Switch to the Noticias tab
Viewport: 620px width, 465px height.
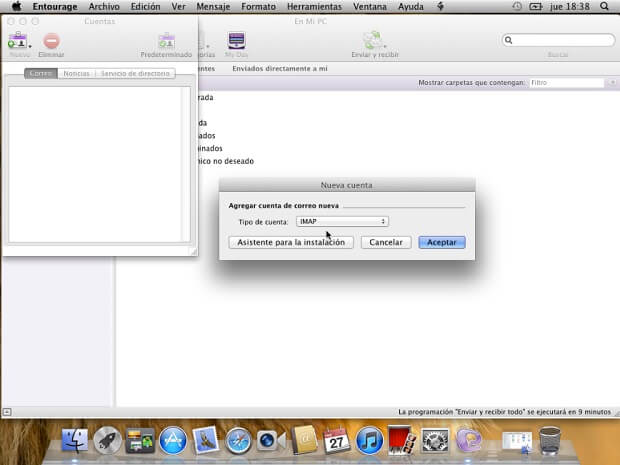pos(76,74)
